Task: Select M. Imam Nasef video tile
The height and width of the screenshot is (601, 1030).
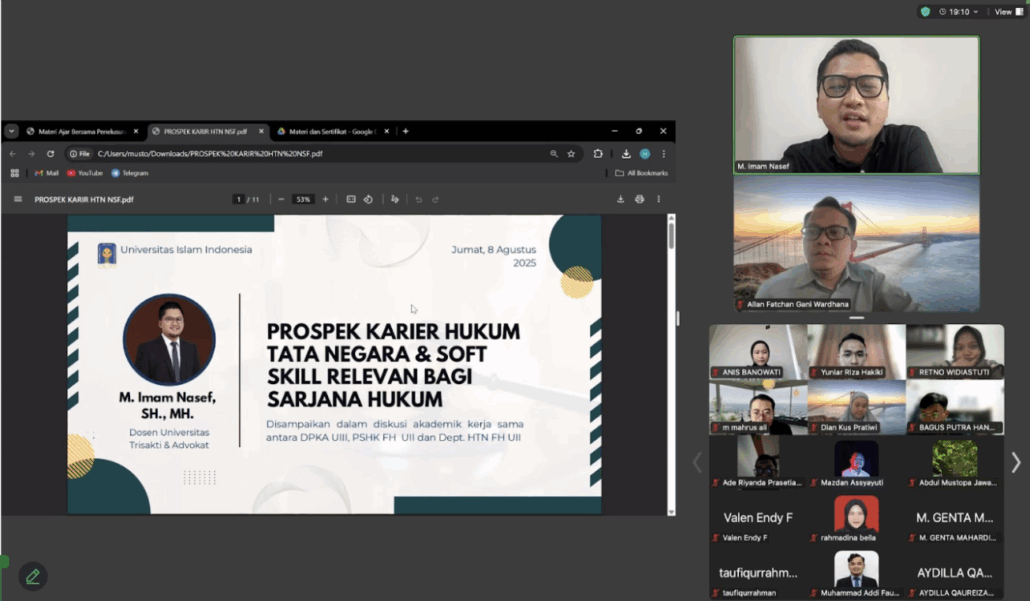Action: [x=856, y=105]
